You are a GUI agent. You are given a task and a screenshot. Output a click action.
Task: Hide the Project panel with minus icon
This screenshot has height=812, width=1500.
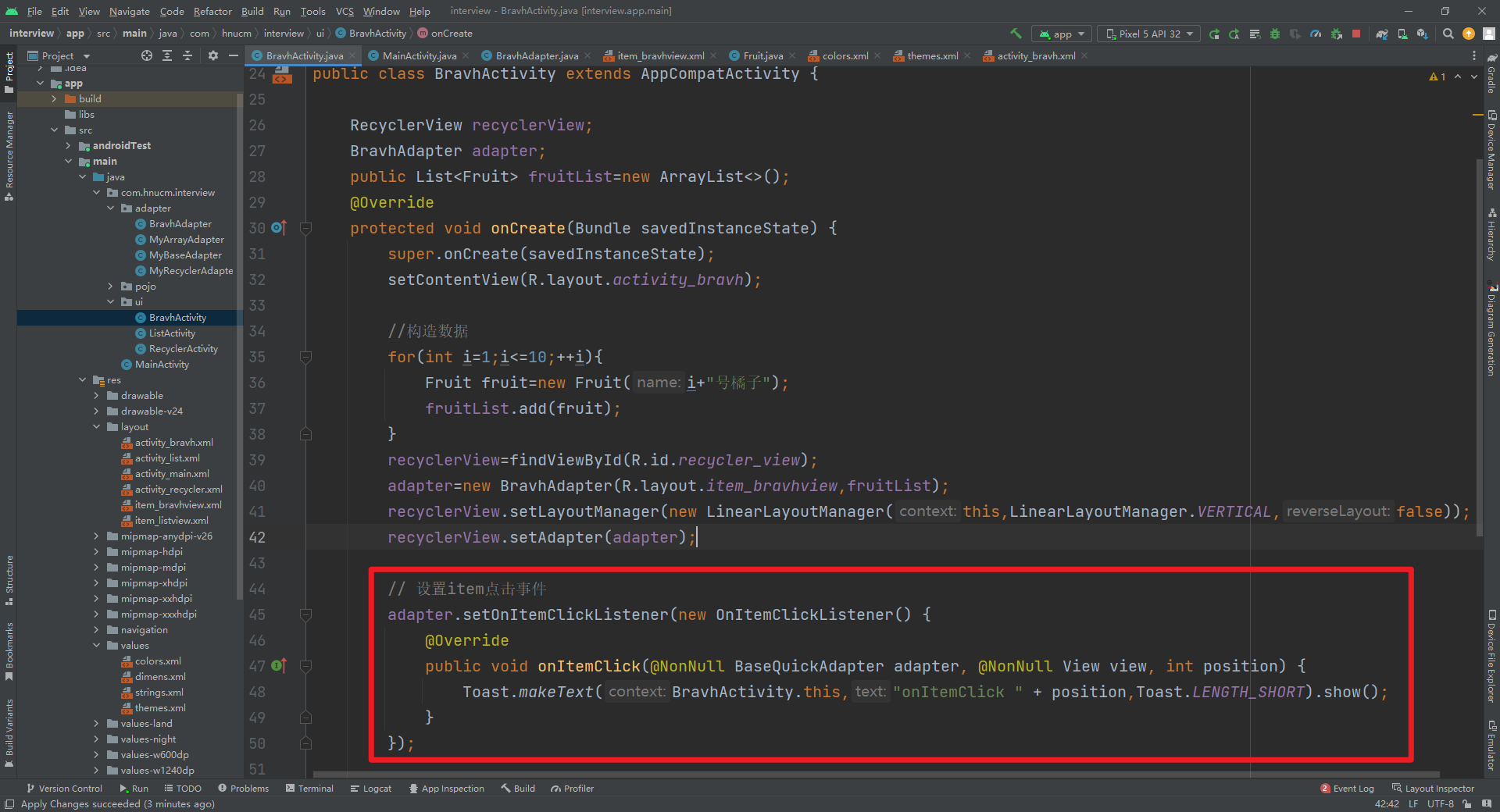(x=233, y=55)
